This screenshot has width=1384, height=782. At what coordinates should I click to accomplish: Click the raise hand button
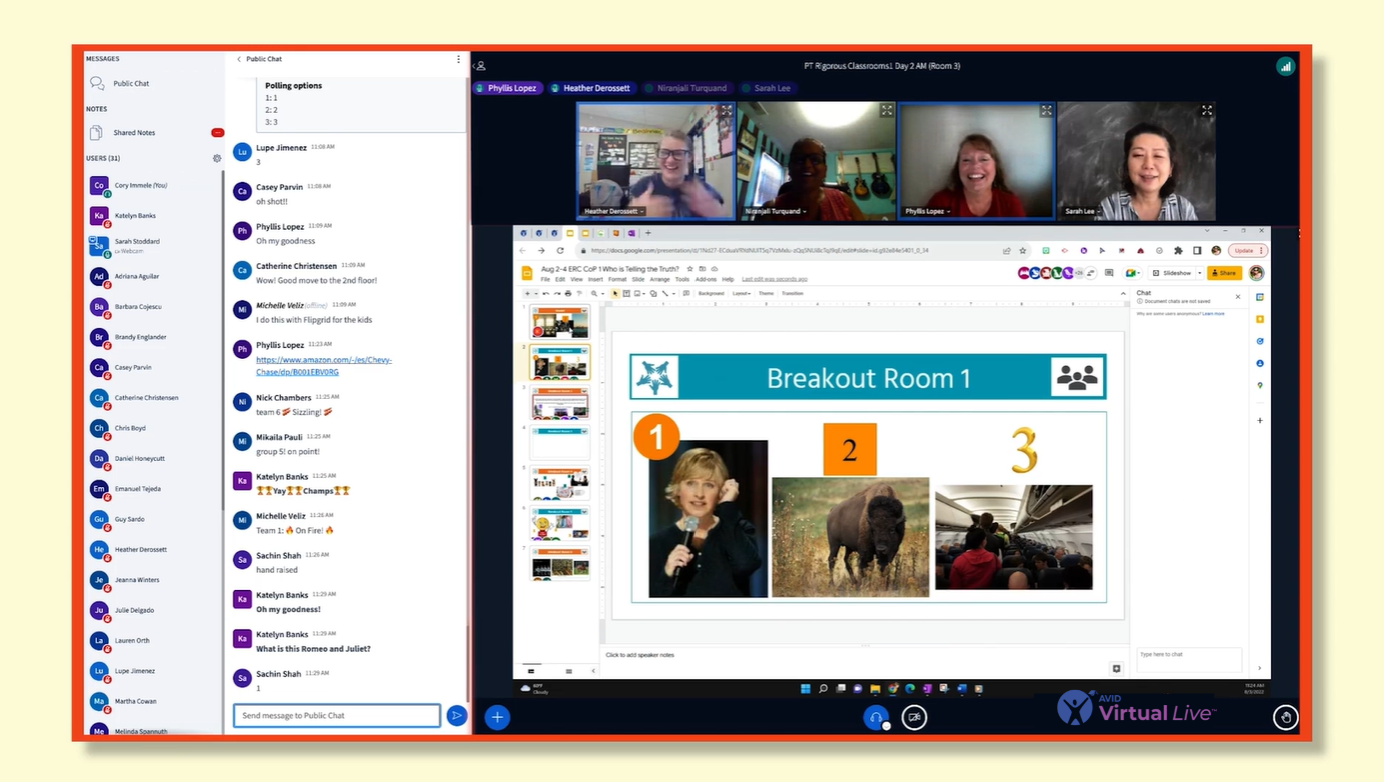1286,716
